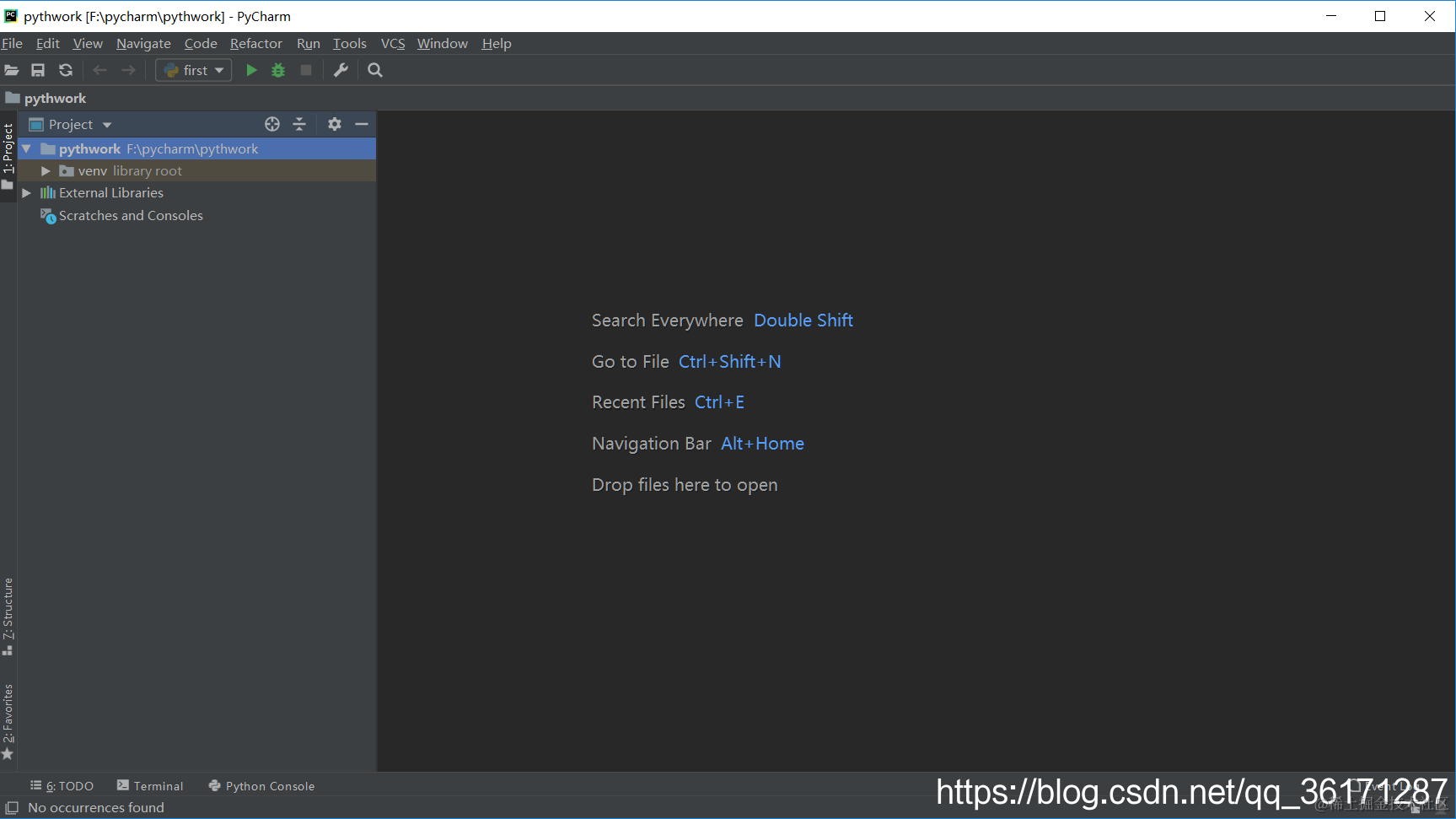
Task: Expand the venv folder arrow
Action: point(46,171)
